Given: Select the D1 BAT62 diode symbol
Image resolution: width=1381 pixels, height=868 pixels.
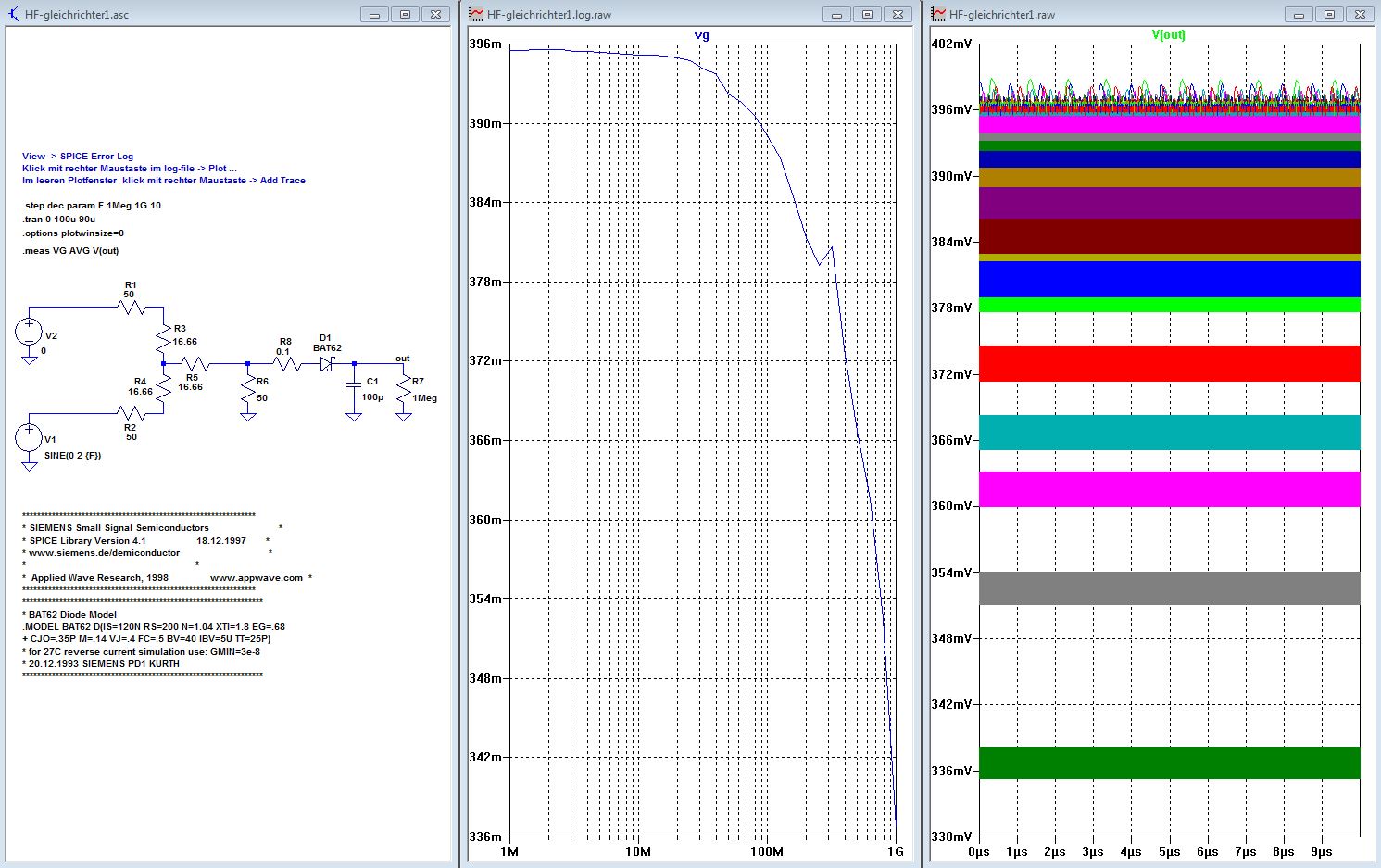Looking at the screenshot, I should point(327,364).
